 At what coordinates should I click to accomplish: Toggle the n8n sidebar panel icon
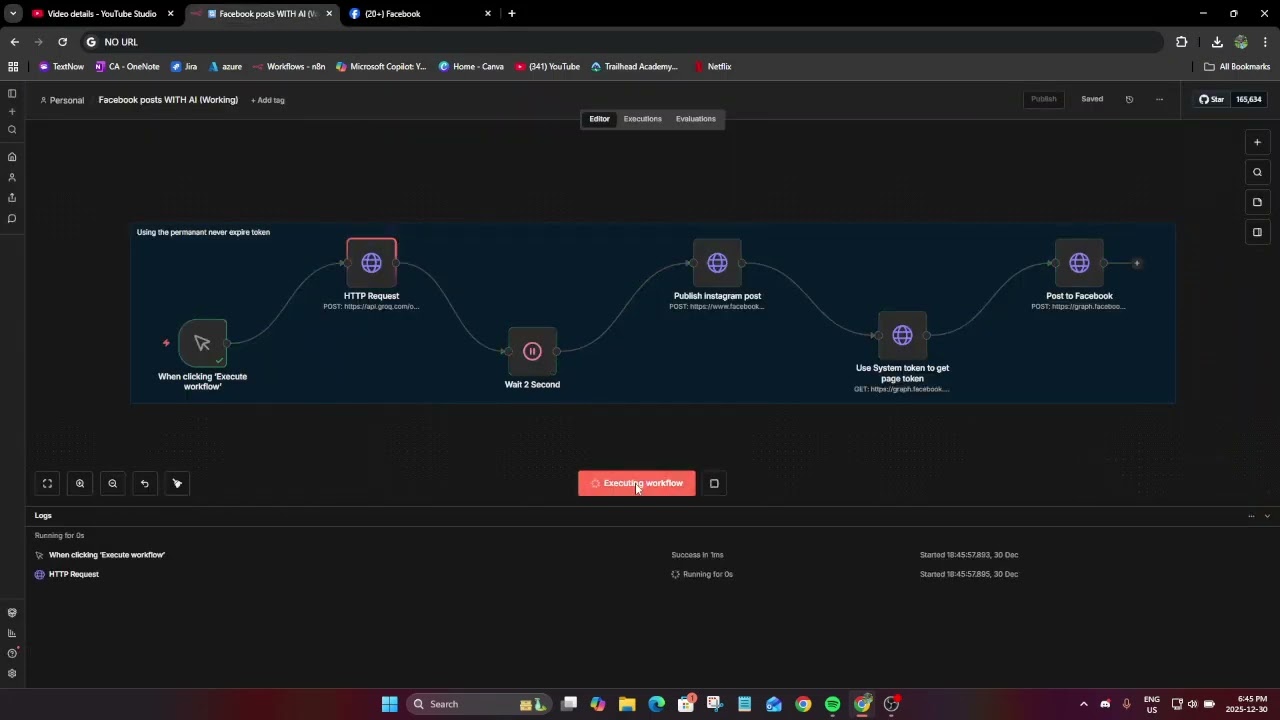(x=12, y=93)
